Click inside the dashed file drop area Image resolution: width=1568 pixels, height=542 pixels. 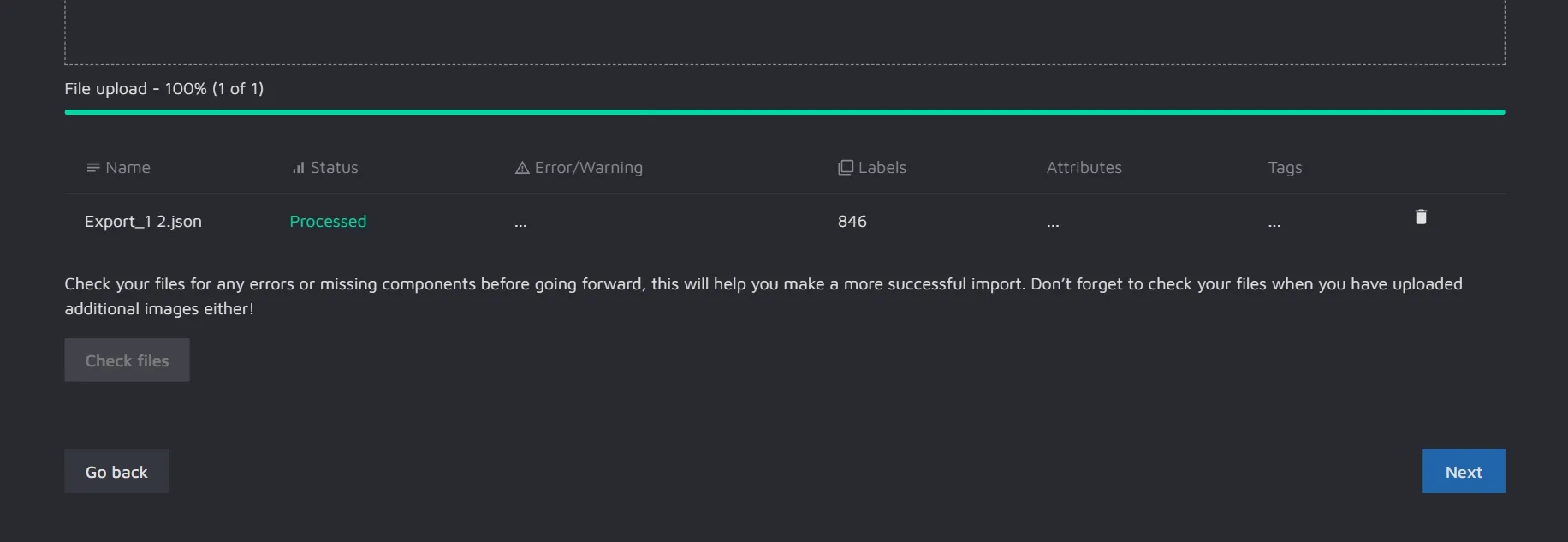[784, 31]
